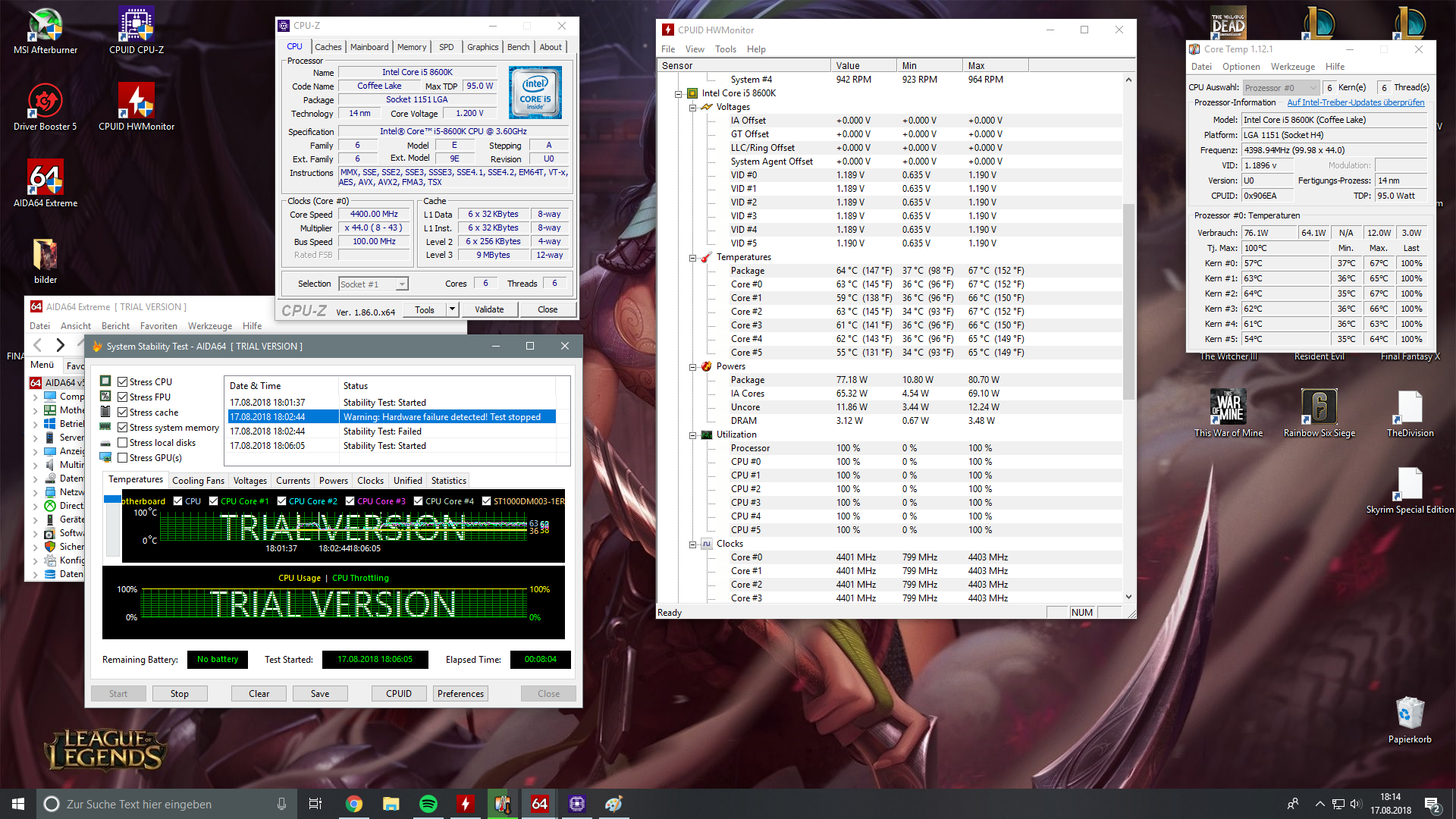Collapse the Intel Core i5 8600K node
This screenshot has width=1456, height=819.
678,94
